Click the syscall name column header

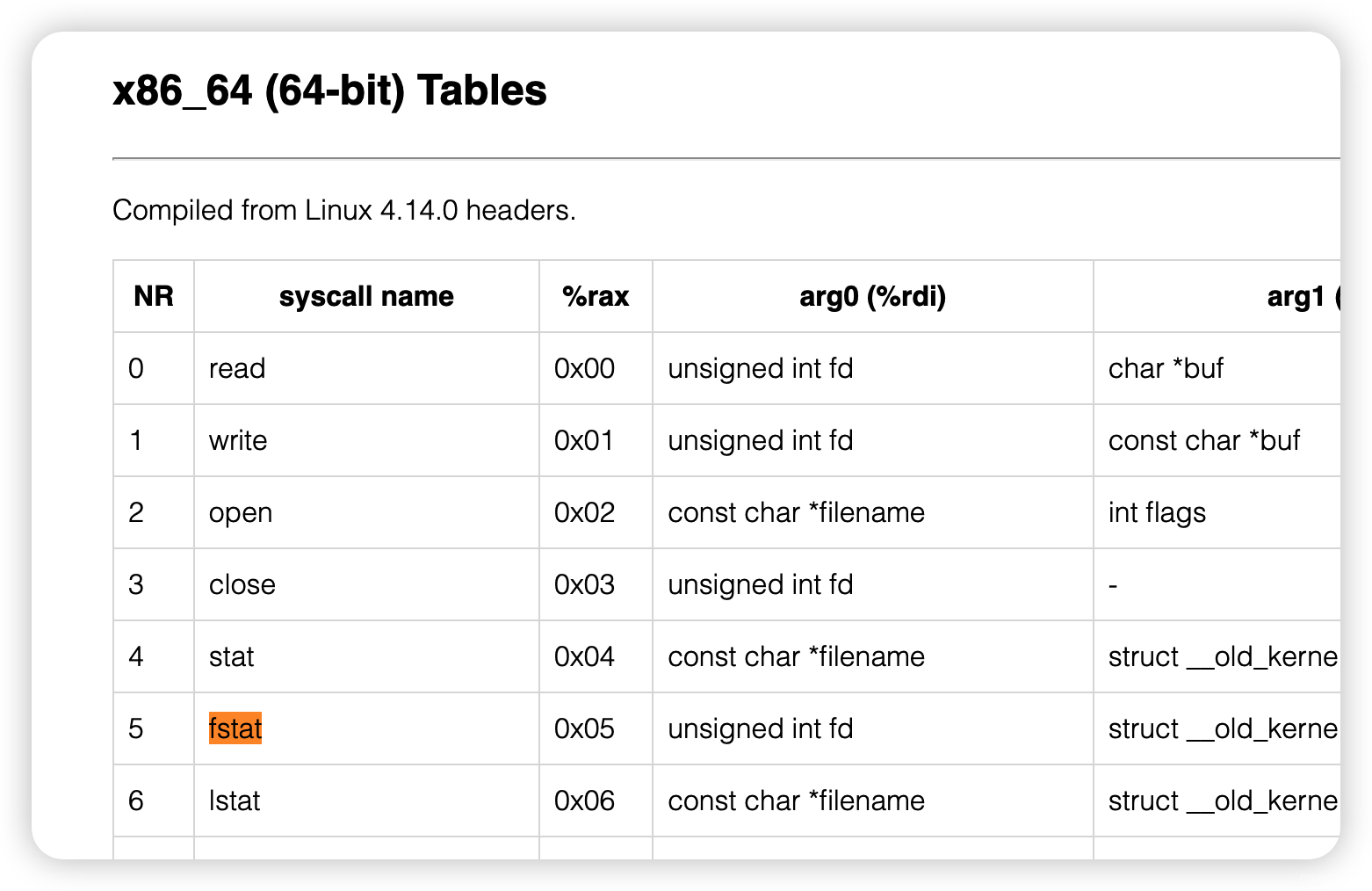click(x=366, y=296)
